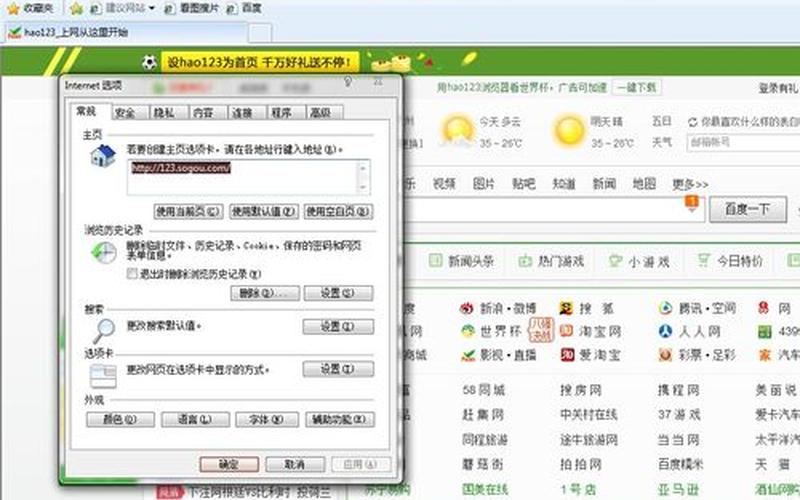Viewport: 800px width, 500px height.
Task: Open the 新闻头条 section icon
Action: [436, 261]
